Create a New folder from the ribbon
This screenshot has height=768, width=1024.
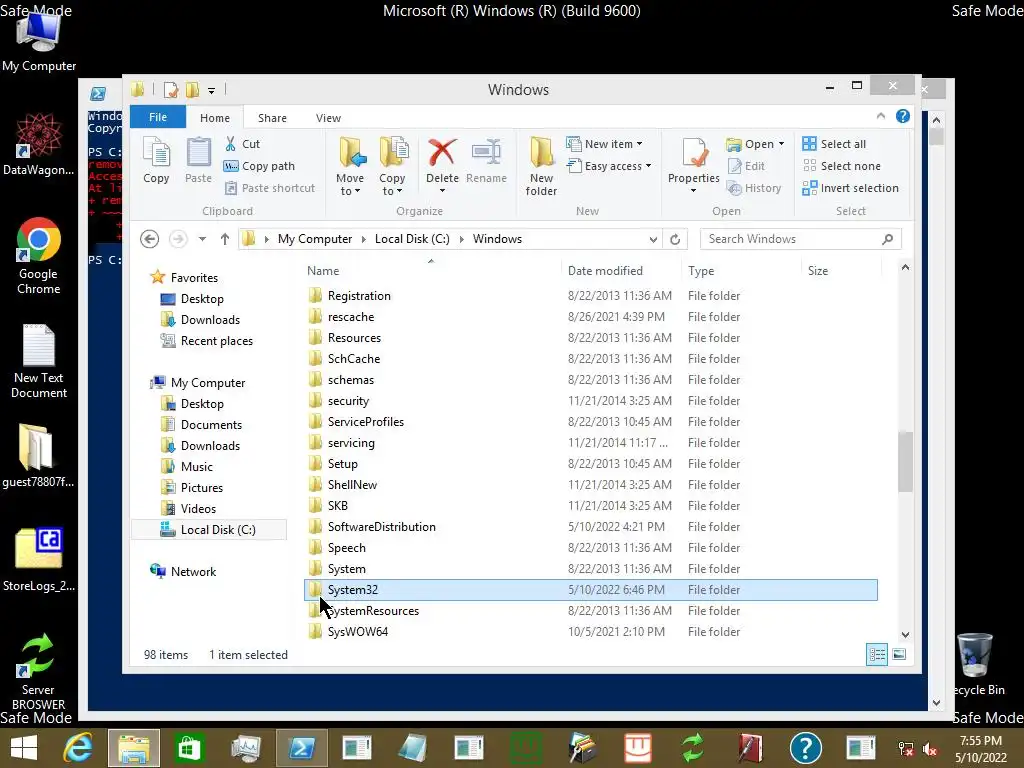coord(541,167)
